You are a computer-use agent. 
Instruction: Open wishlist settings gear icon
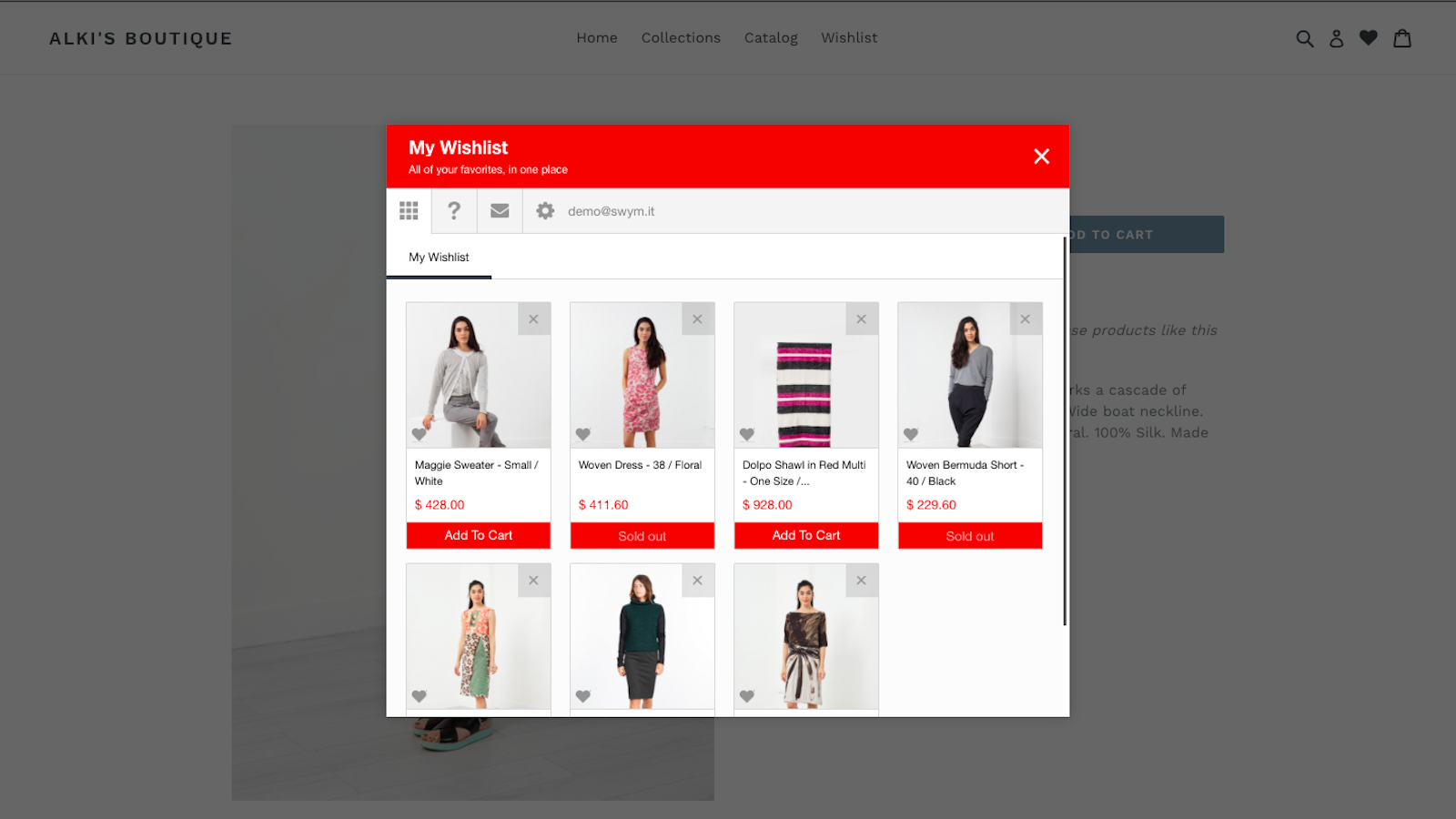click(x=545, y=211)
